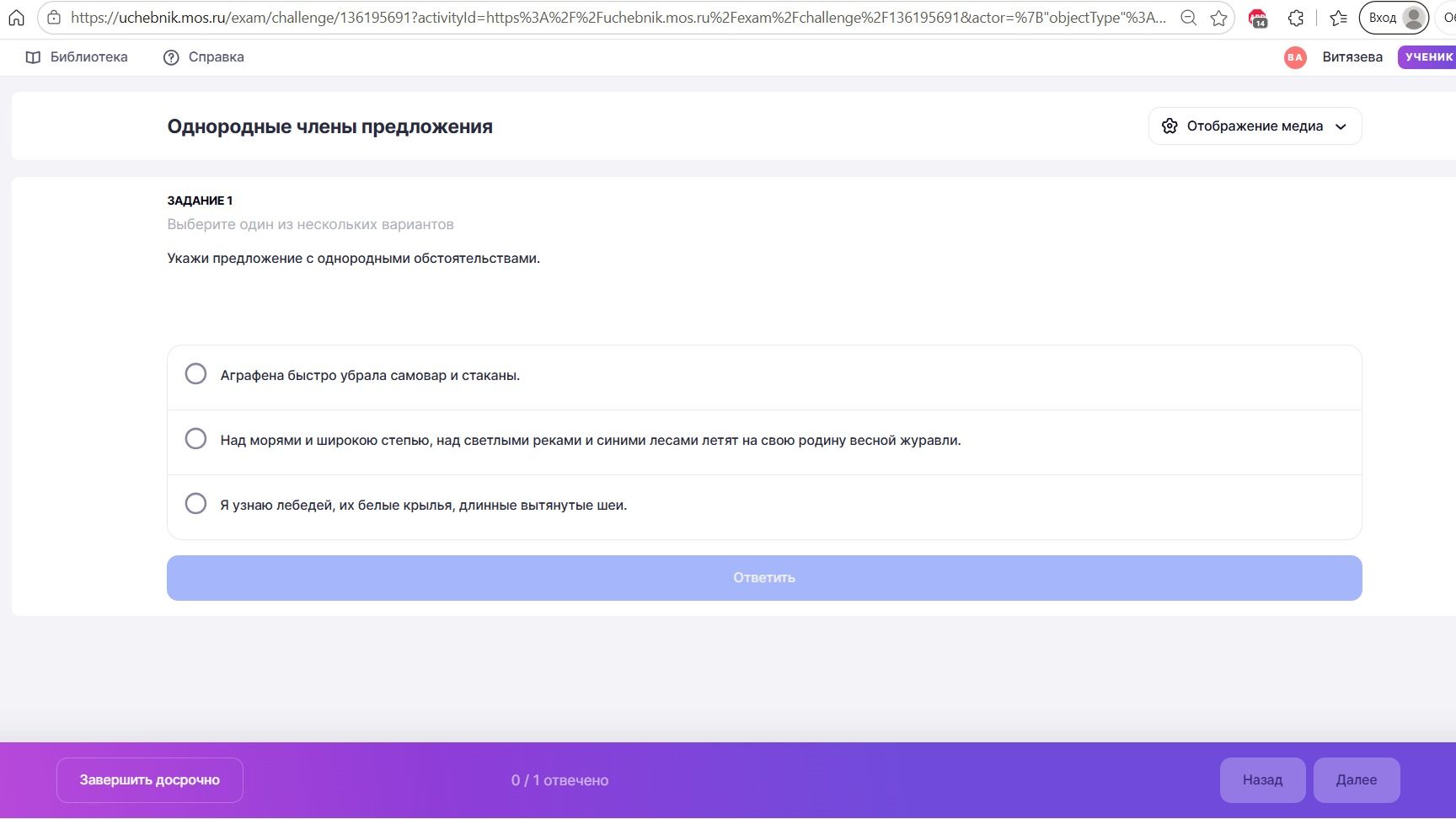Open the favorites list icon
Screen dimensions: 1456x819
1338,18
